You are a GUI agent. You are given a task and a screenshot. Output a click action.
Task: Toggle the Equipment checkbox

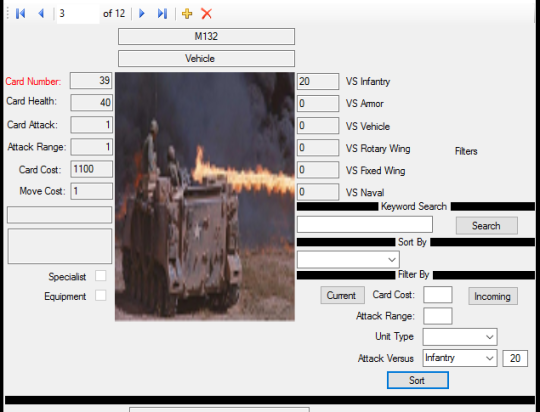point(101,296)
